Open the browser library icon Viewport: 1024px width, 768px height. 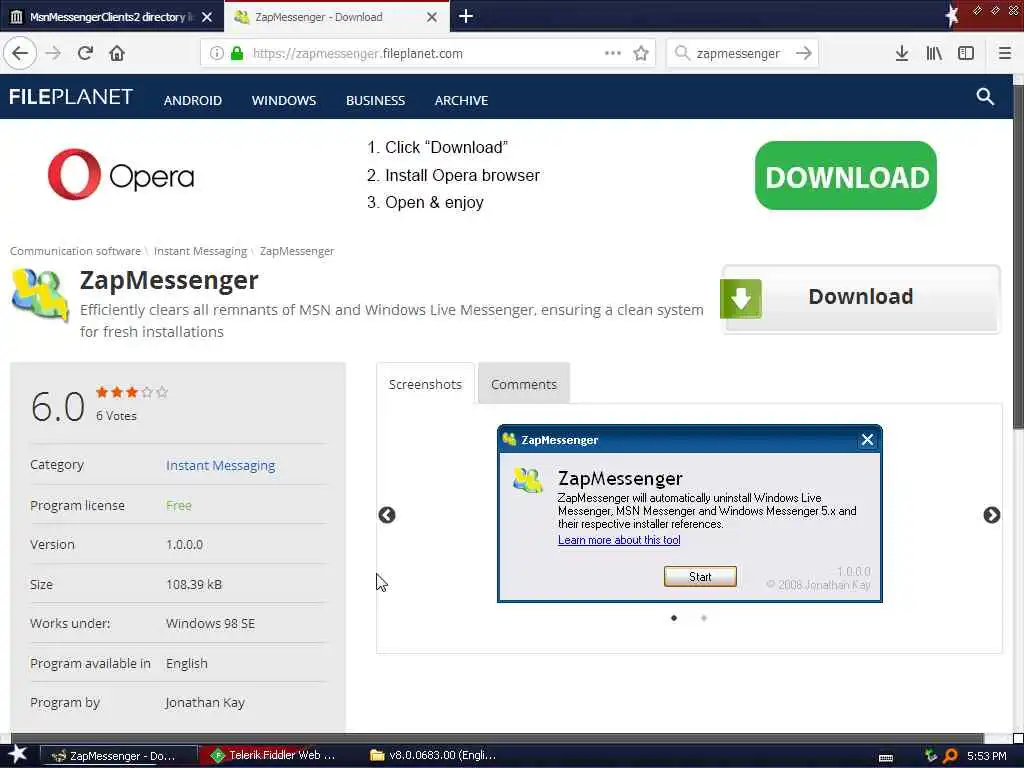(x=934, y=53)
